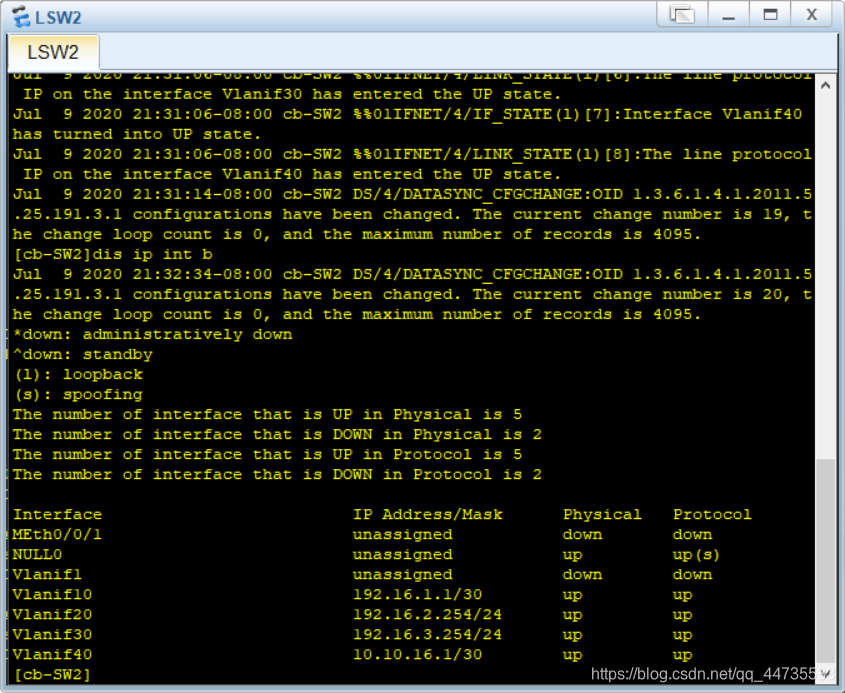845x693 pixels.
Task: Select the Vlanif1 interface name
Action: click(x=47, y=574)
